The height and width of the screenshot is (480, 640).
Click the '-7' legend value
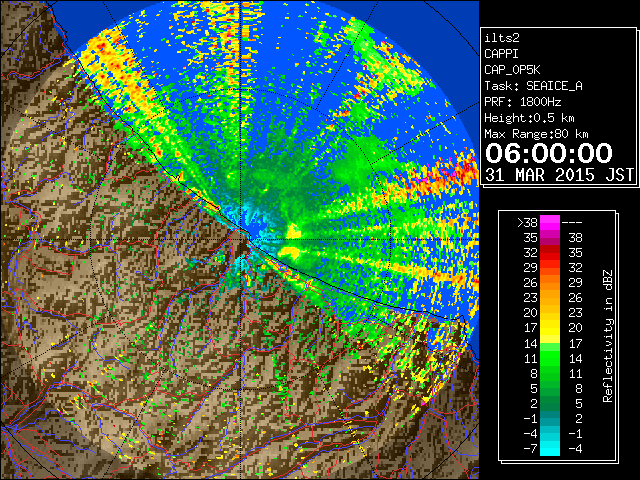pos(530,448)
